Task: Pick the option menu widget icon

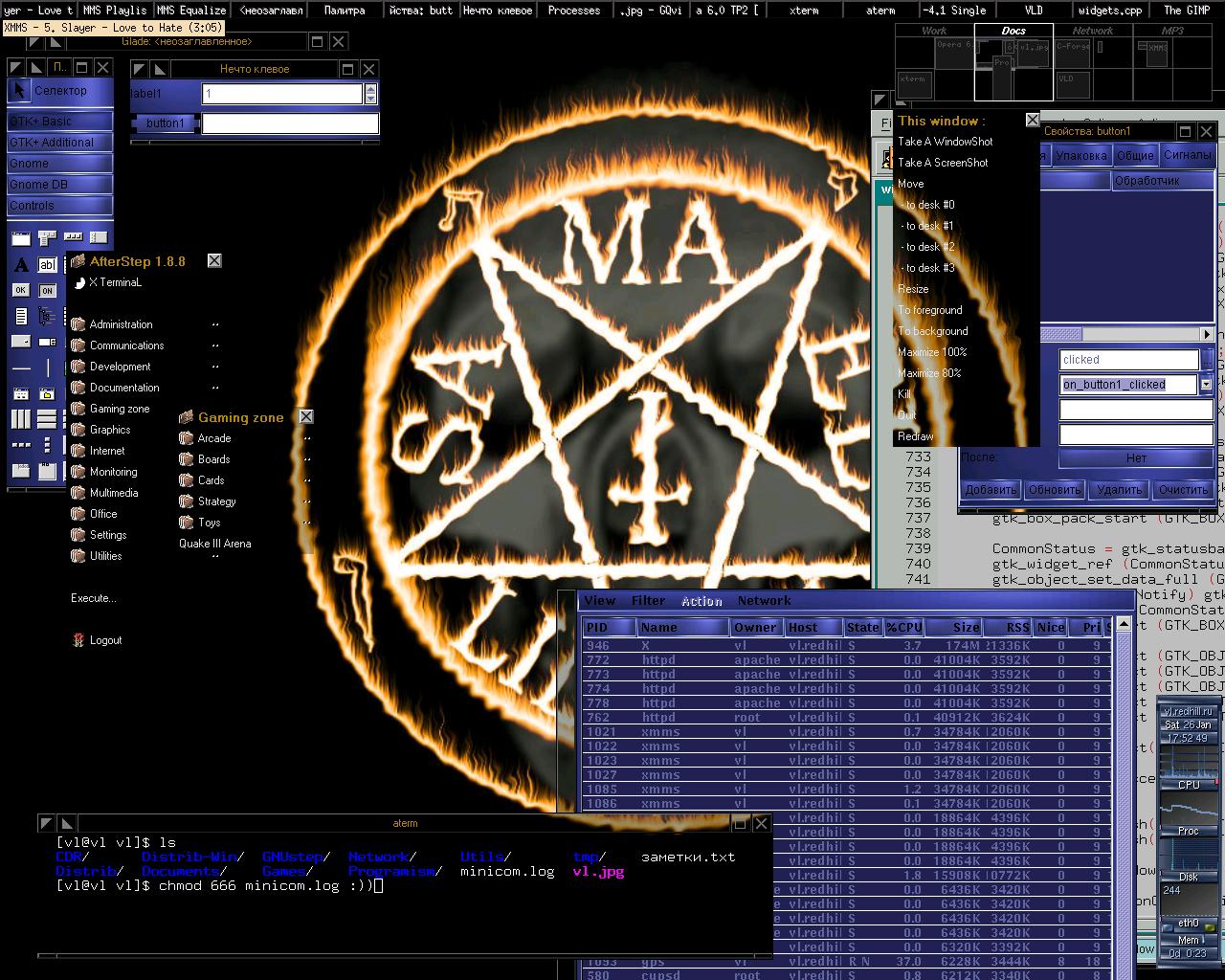Action: pos(21,341)
